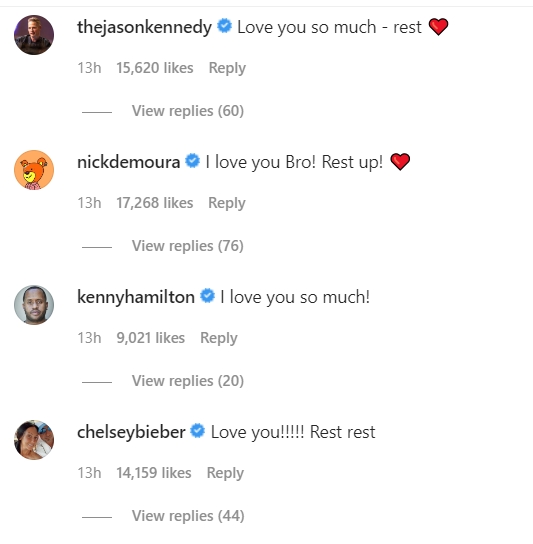The image size is (533, 544).
Task: Expand View replies (76)
Action: 188,246
